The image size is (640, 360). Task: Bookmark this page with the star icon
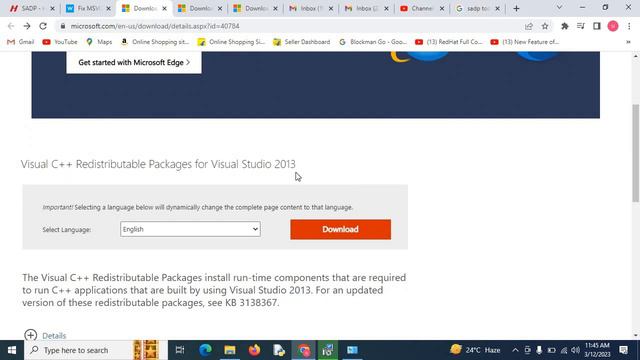545,26
